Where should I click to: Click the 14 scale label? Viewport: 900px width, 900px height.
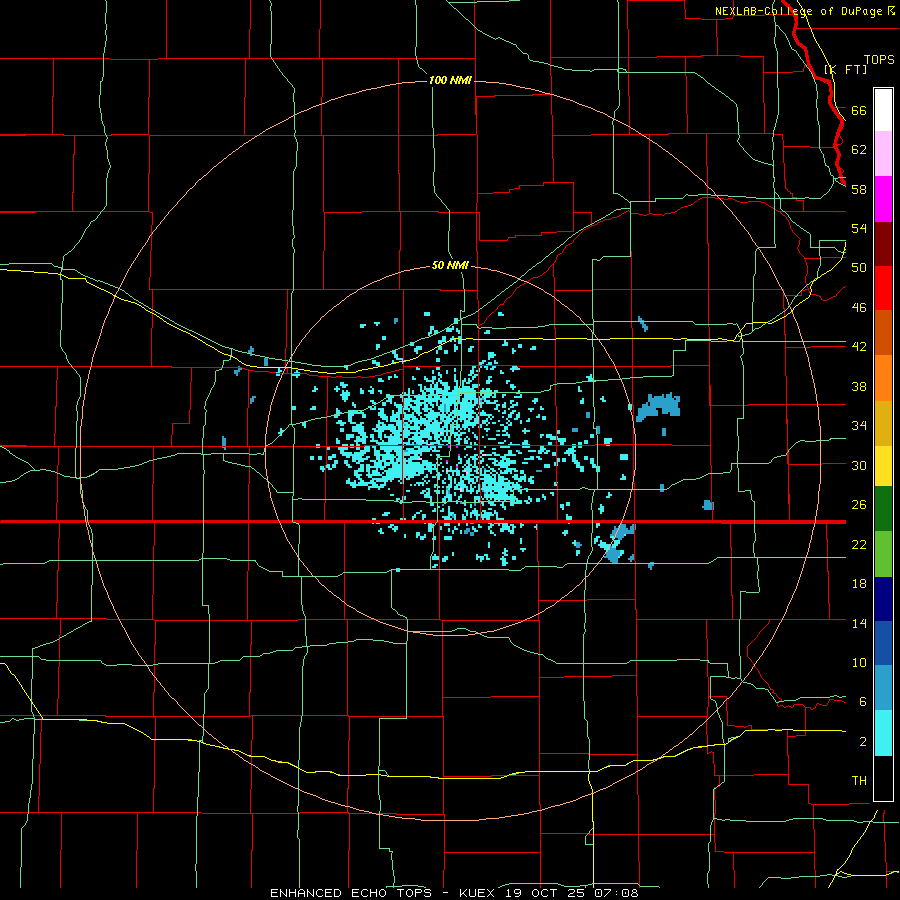[x=859, y=623]
